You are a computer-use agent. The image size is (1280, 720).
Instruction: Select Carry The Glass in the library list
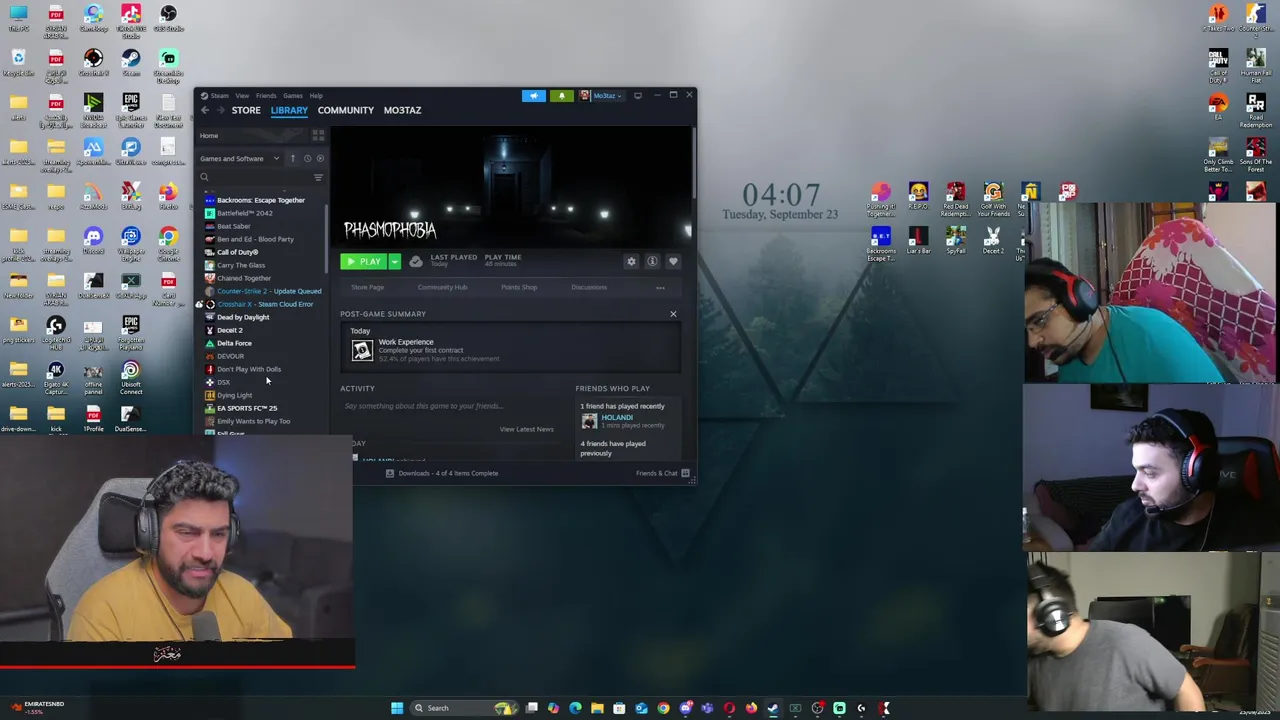pyautogui.click(x=241, y=265)
